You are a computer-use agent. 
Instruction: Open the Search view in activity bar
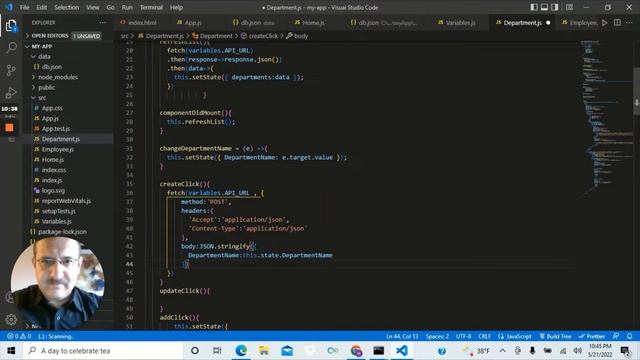tap(11, 48)
